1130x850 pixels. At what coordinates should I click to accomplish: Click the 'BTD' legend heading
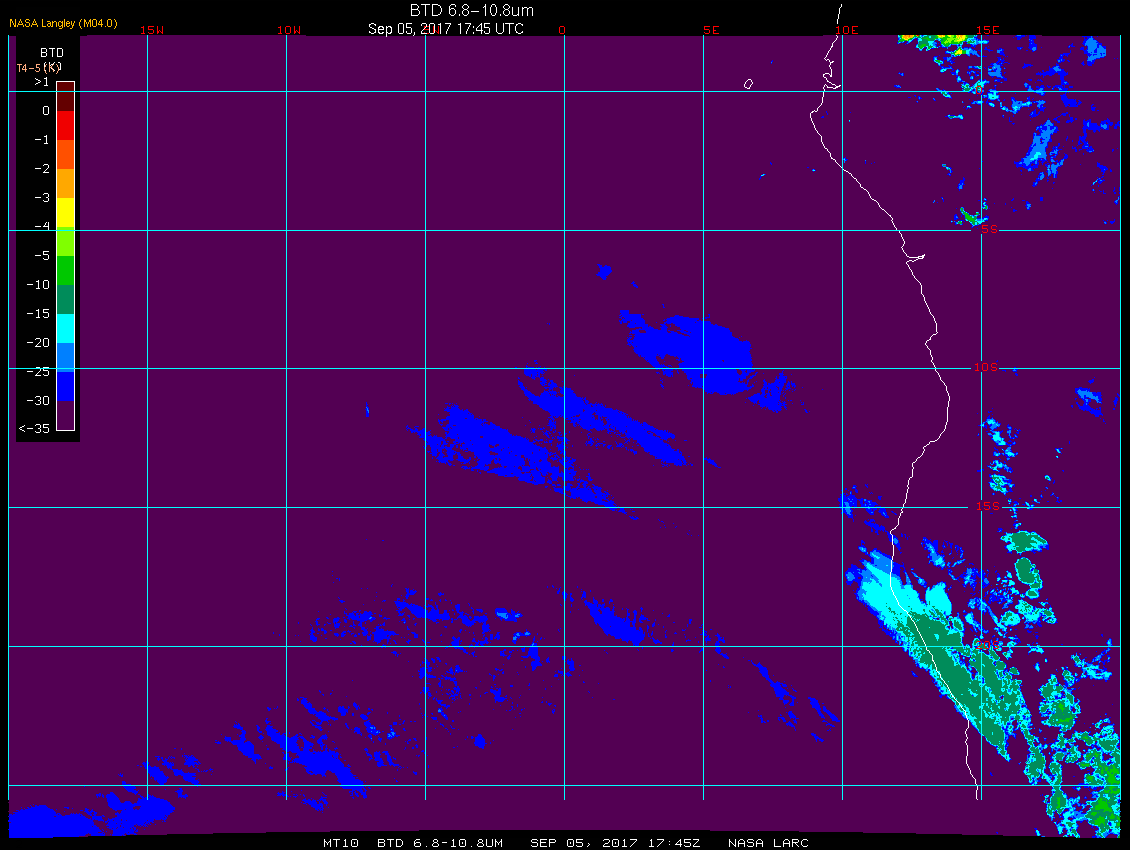point(52,53)
